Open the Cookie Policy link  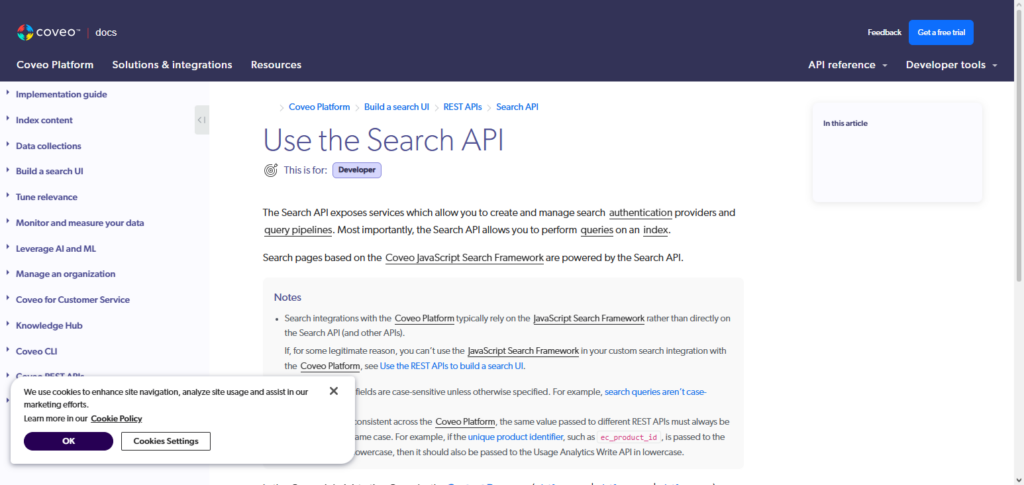(x=116, y=418)
